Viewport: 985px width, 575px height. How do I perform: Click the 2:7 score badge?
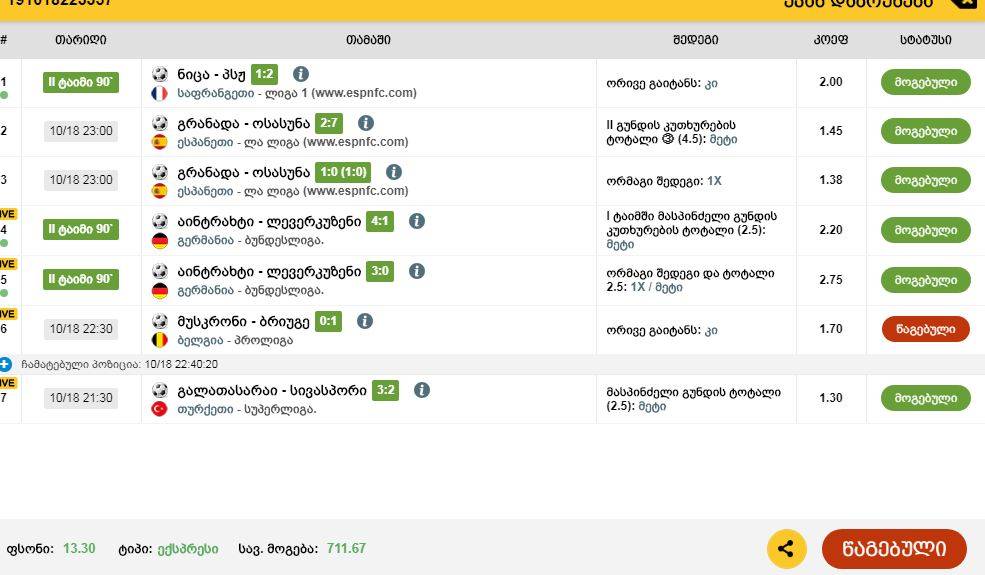(x=329, y=123)
